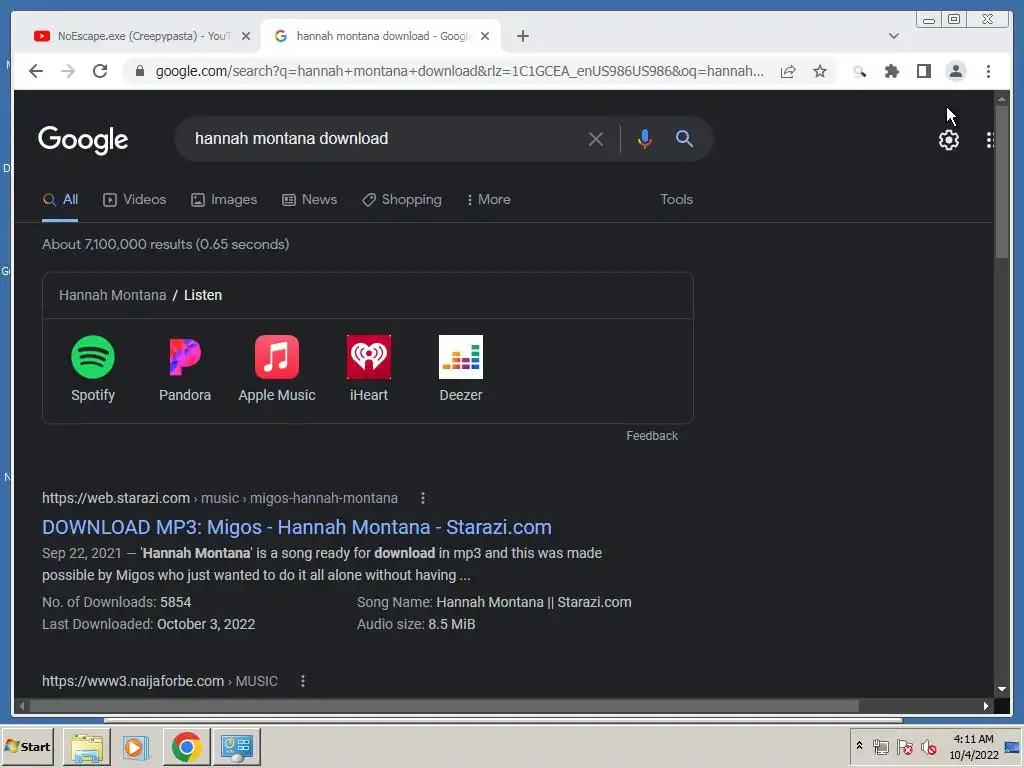View site info via the padlock icon
Image resolution: width=1024 pixels, height=768 pixels.
(139, 71)
